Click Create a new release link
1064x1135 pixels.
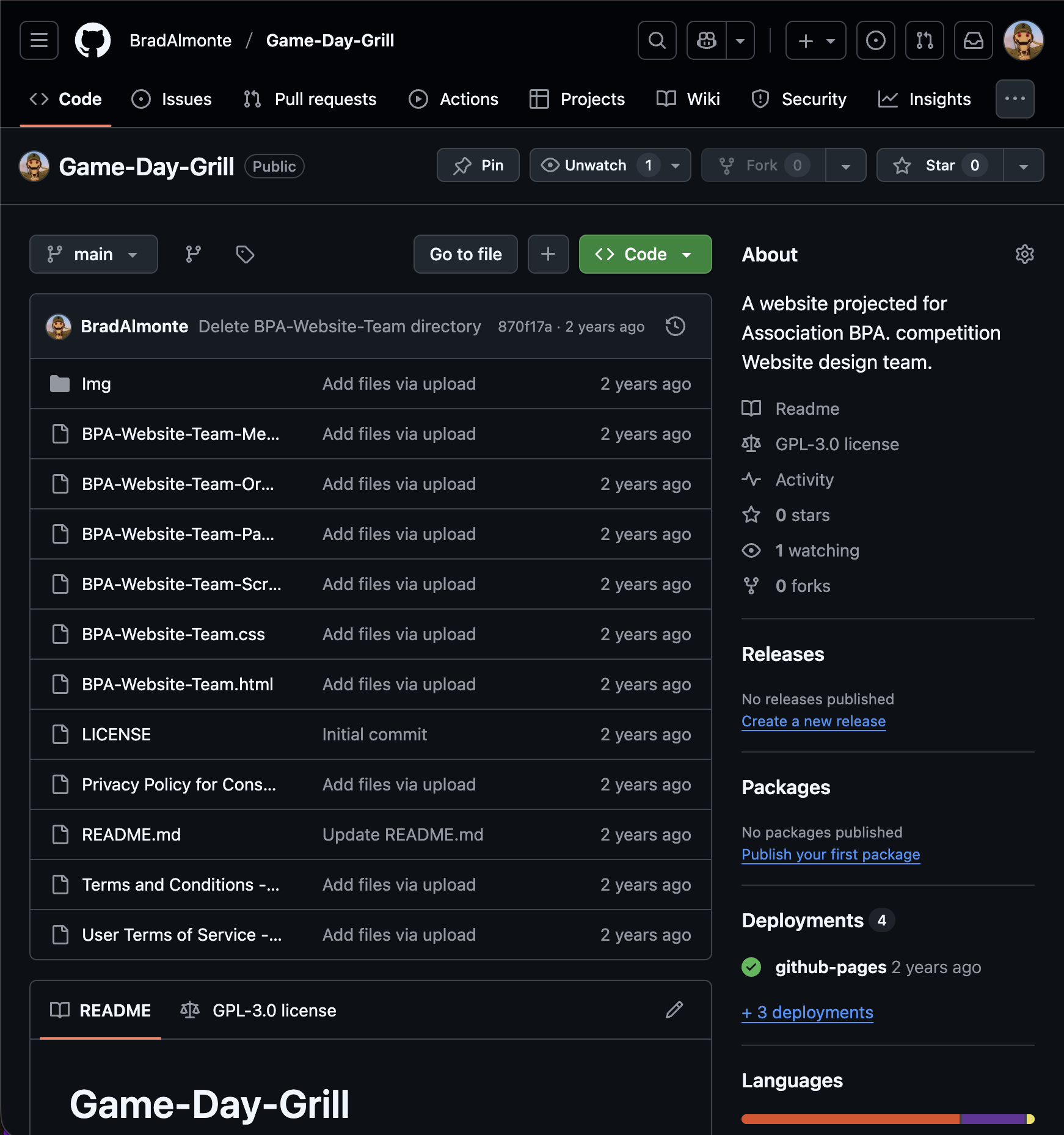coord(813,721)
